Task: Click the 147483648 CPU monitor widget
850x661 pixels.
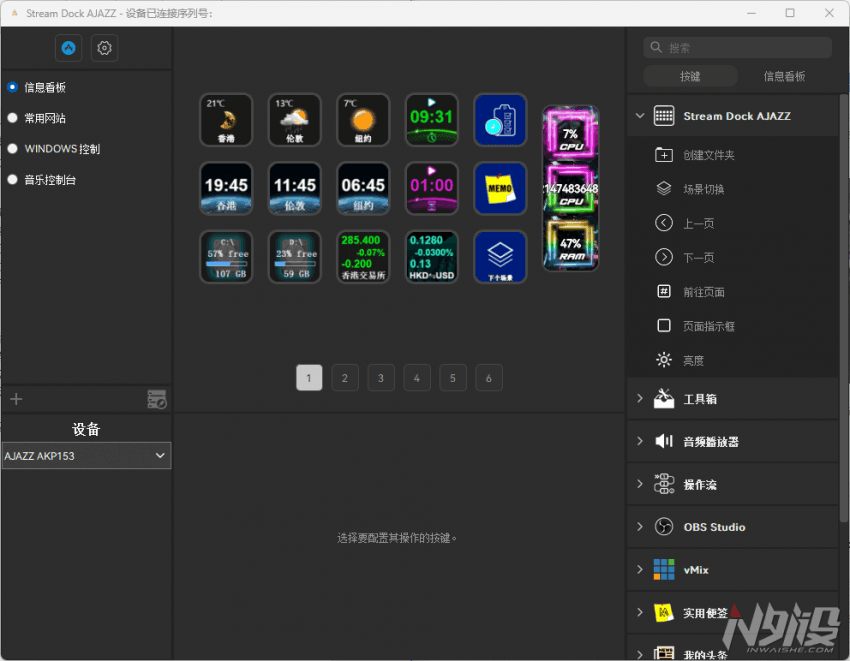Action: pyautogui.click(x=570, y=188)
